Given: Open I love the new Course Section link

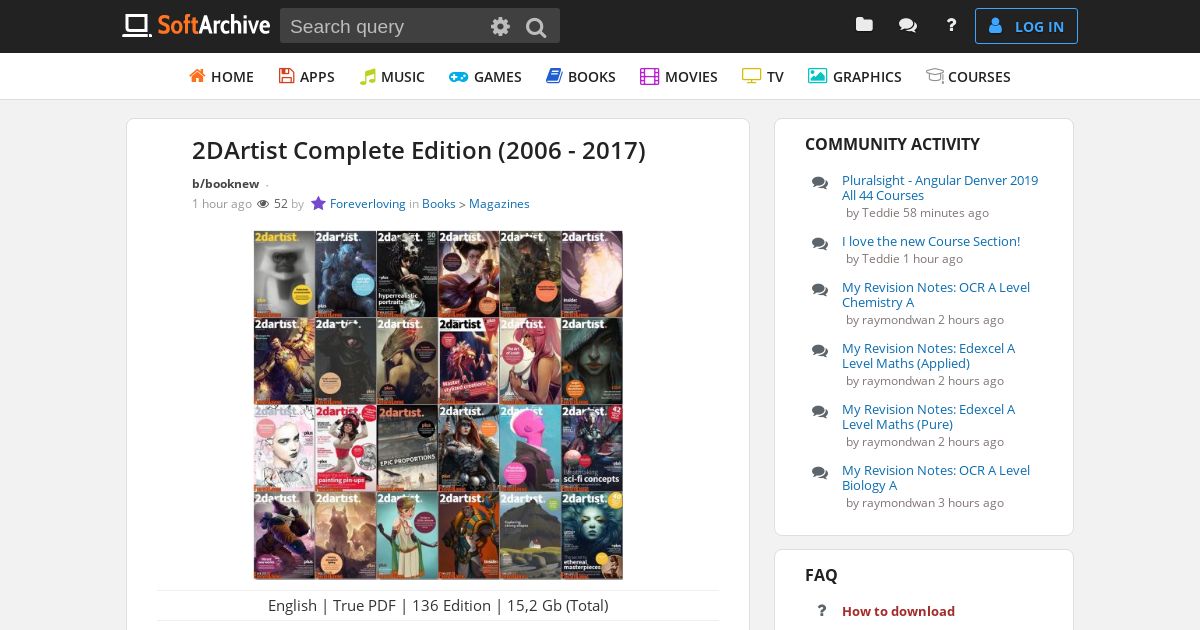Looking at the screenshot, I should 931,241.
